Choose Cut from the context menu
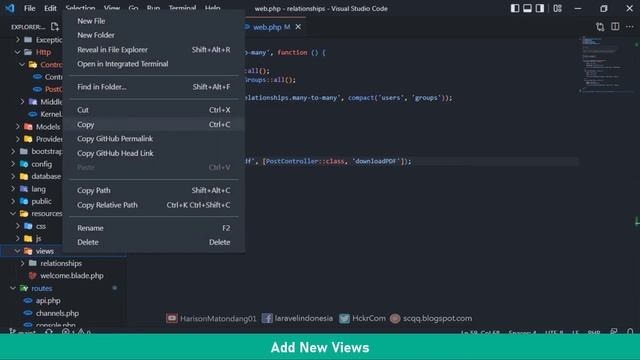This screenshot has width=640, height=360. pyautogui.click(x=154, y=110)
